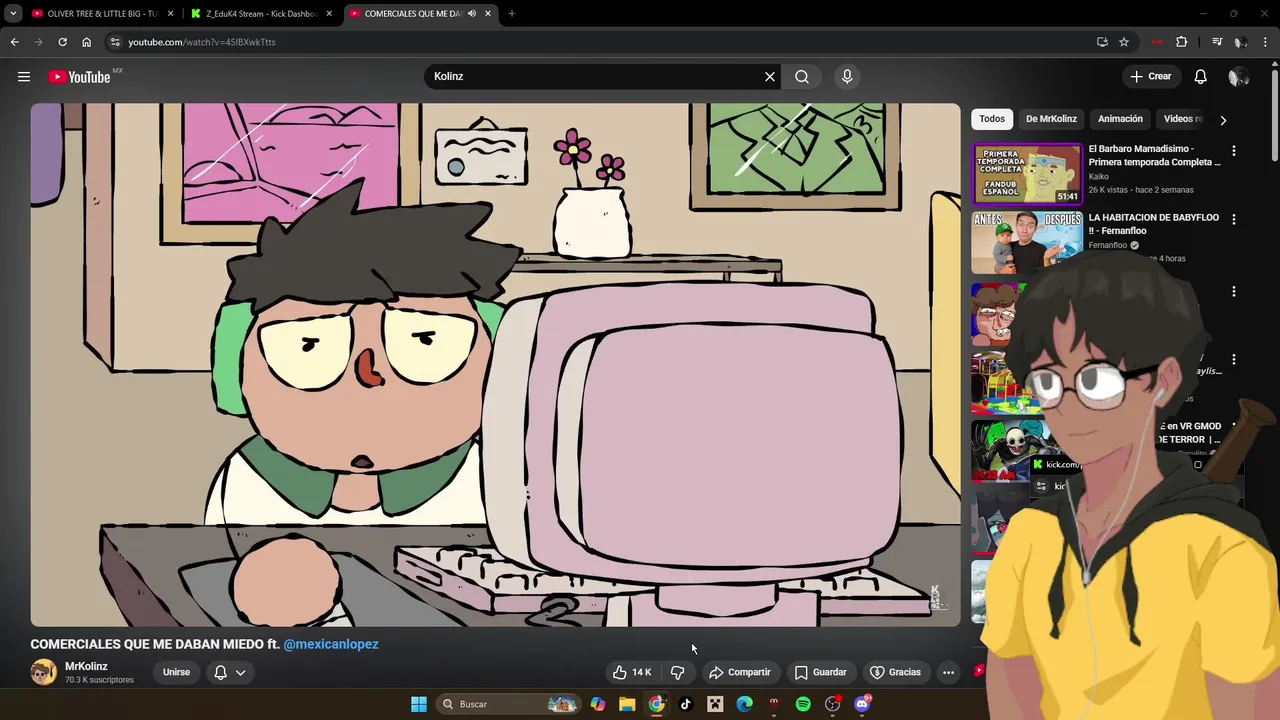Follow @mexicanlopez mention link

[x=331, y=645]
